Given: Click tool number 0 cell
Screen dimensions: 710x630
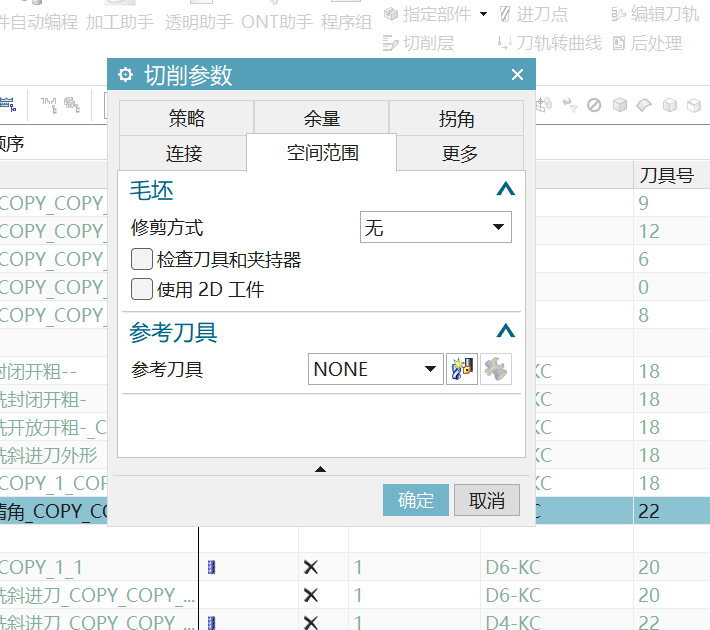Looking at the screenshot, I should click(x=672, y=287).
